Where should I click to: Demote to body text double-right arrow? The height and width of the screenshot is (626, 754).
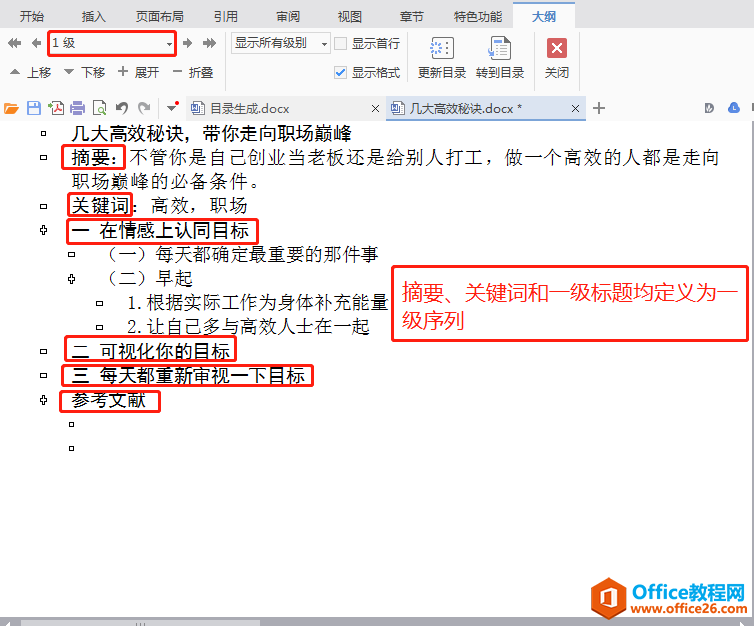point(210,43)
